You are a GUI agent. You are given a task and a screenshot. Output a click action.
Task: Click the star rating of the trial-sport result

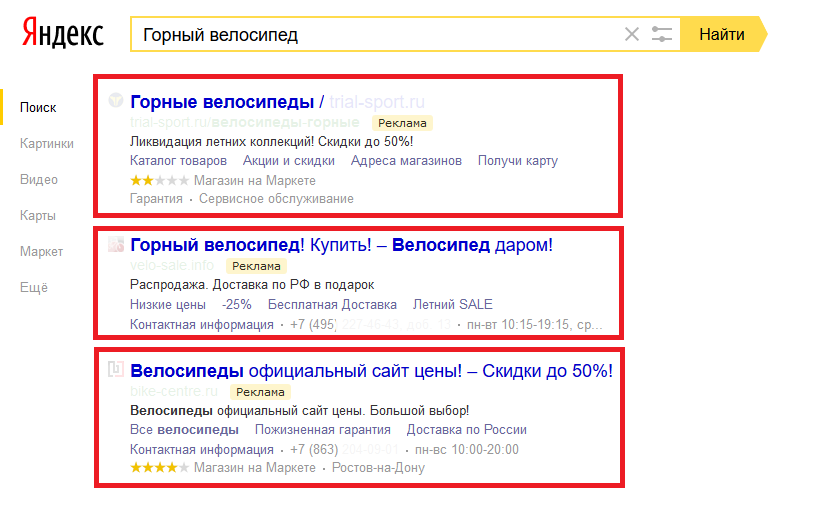(x=159, y=180)
